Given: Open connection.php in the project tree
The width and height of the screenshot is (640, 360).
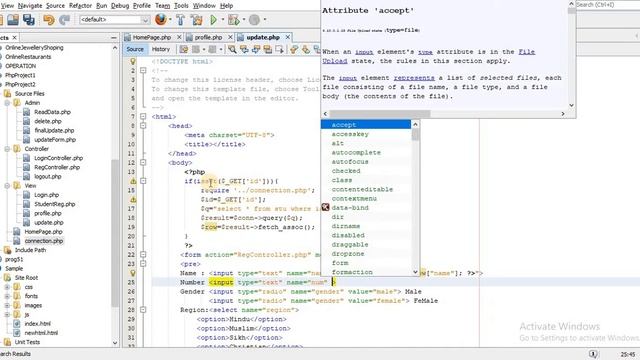Looking at the screenshot, I should tap(44, 241).
